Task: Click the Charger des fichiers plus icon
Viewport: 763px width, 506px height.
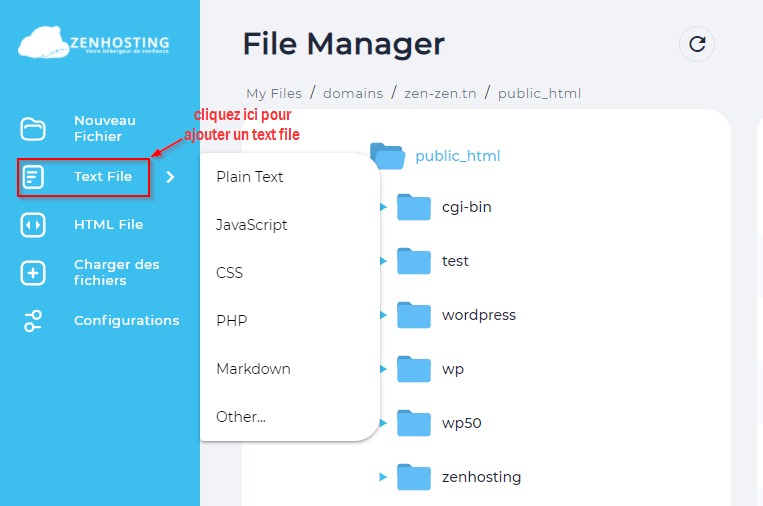Action: point(33,273)
